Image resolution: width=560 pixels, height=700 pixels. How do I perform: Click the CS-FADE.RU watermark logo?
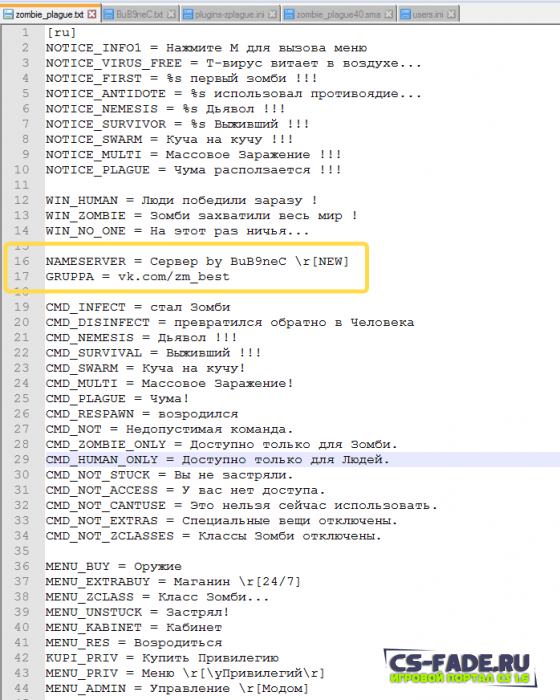pyautogui.click(x=460, y=668)
